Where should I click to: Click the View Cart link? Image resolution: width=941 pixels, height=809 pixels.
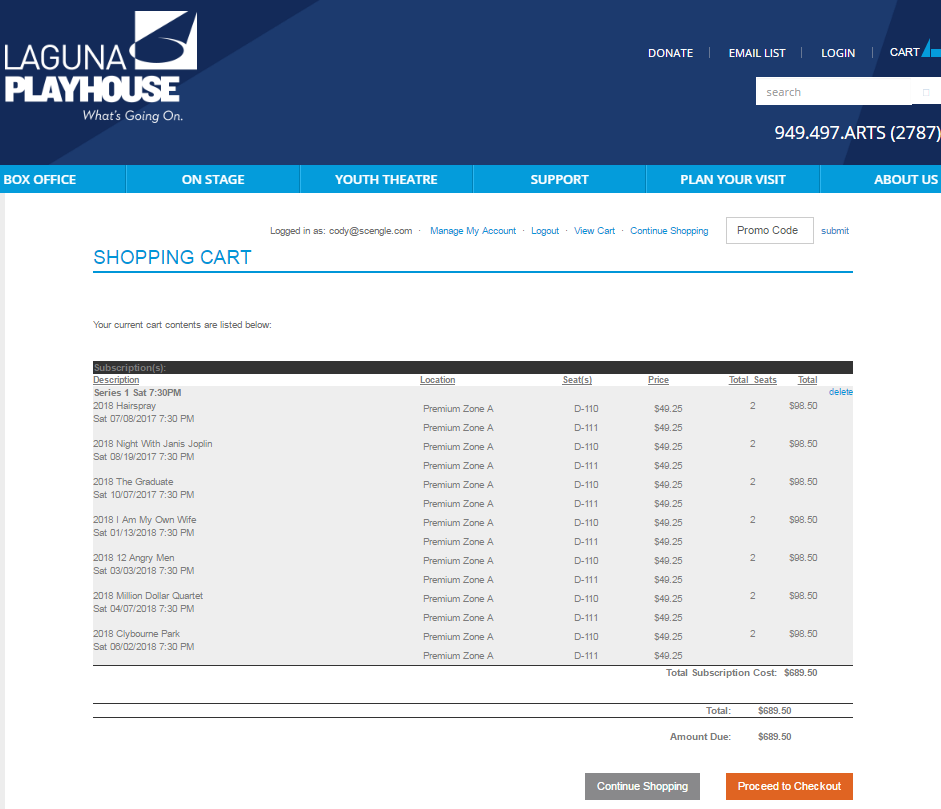click(x=594, y=231)
